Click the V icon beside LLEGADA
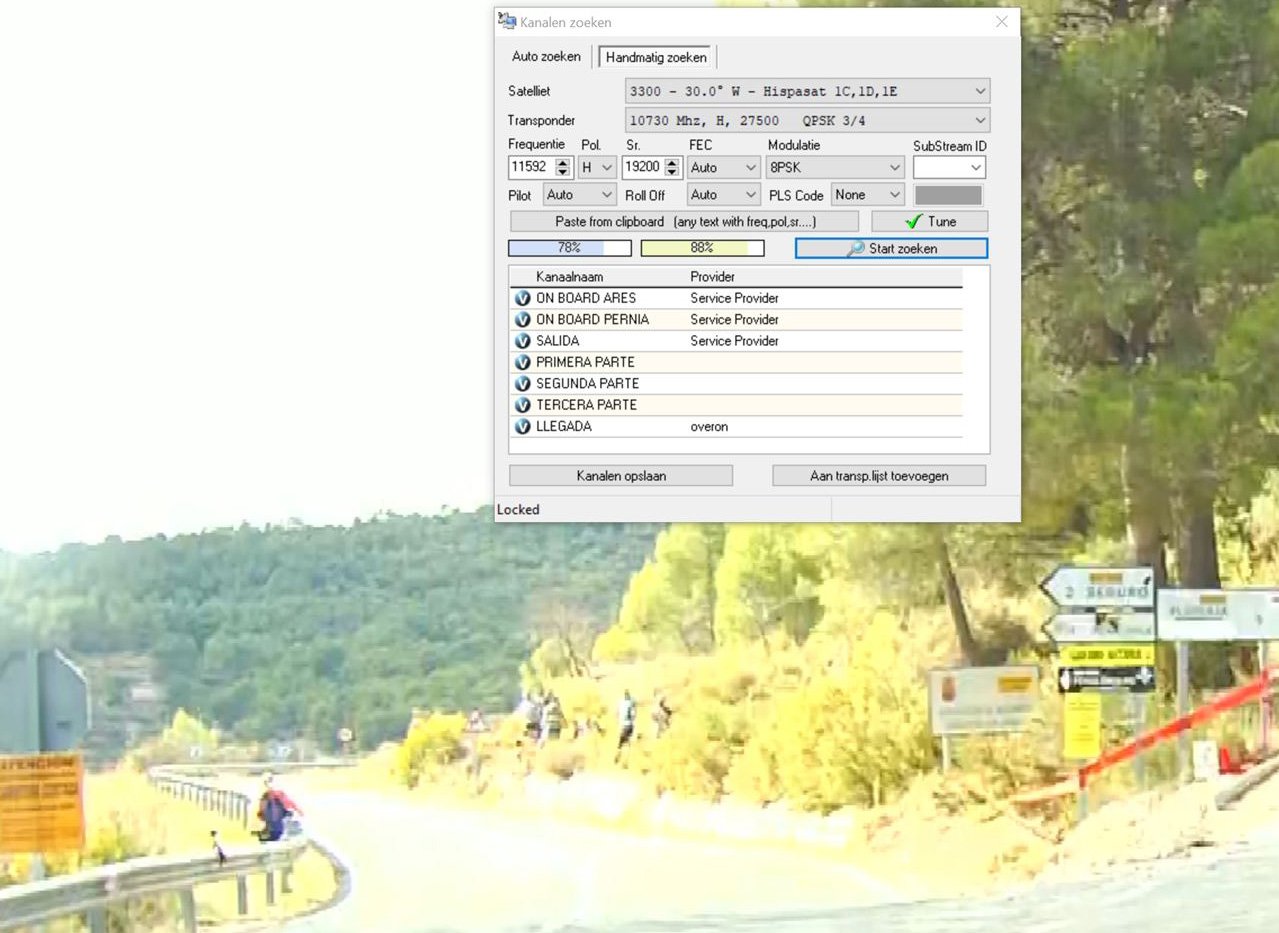1279x933 pixels. pyautogui.click(x=522, y=427)
